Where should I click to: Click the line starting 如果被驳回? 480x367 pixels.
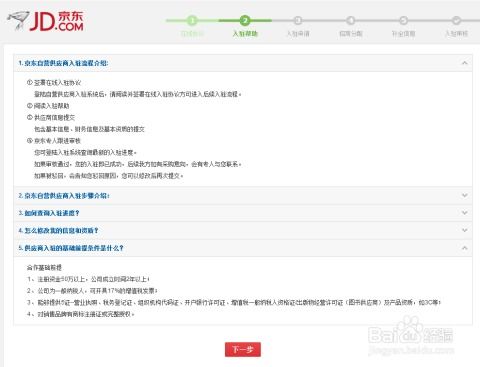109,176
